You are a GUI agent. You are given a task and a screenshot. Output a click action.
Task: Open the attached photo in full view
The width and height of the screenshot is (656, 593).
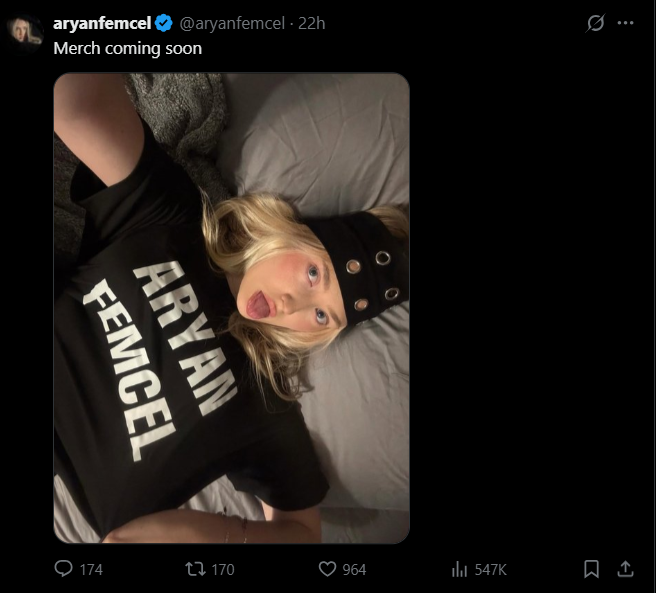click(231, 308)
